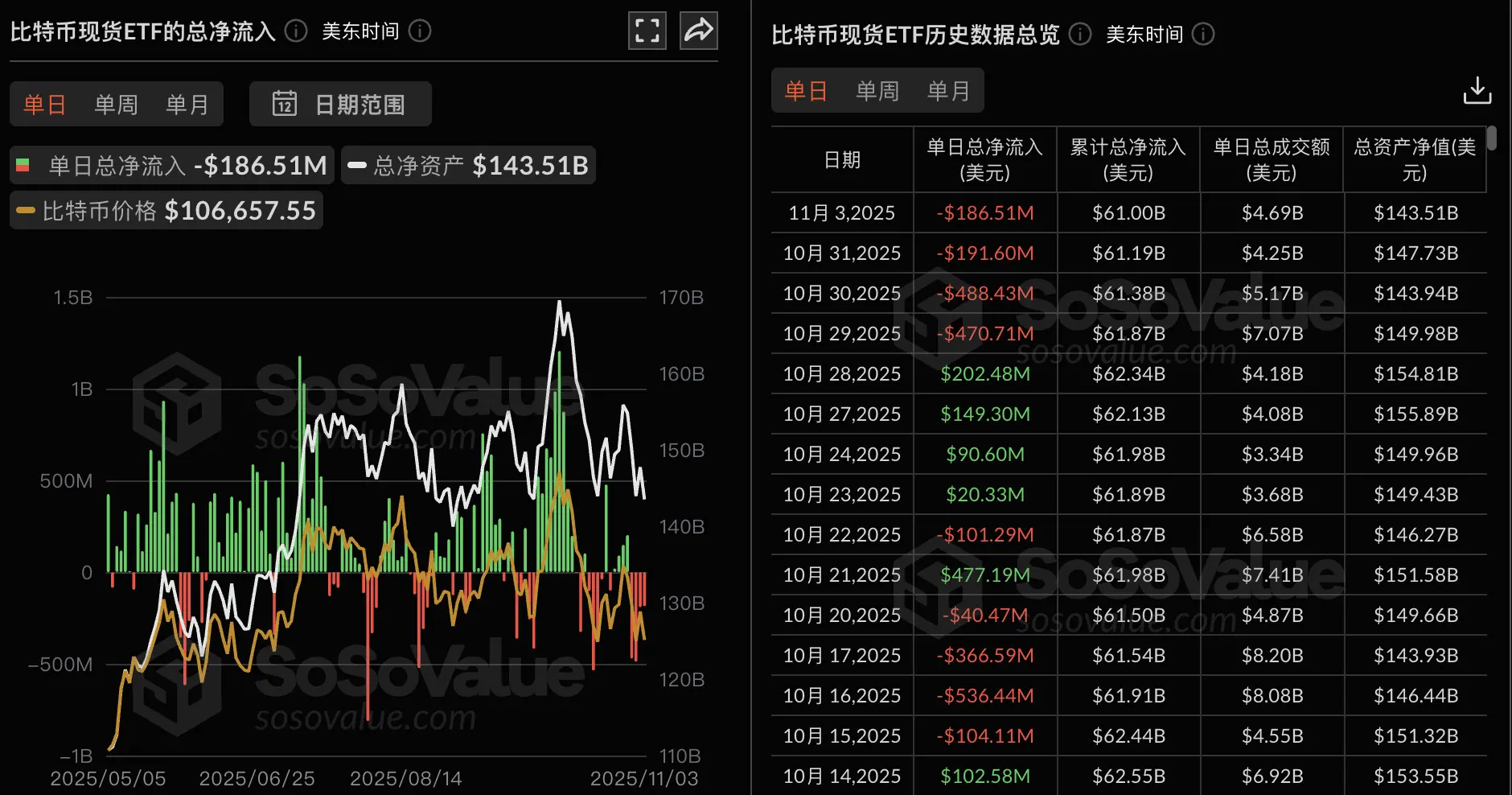Switch the chart to 单周 view

(x=116, y=104)
